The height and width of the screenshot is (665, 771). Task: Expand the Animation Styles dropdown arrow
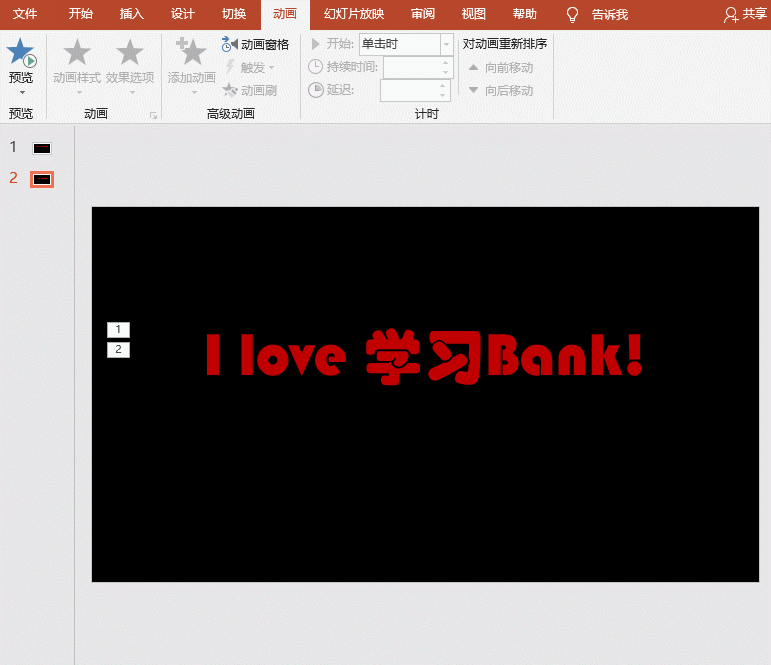79,92
